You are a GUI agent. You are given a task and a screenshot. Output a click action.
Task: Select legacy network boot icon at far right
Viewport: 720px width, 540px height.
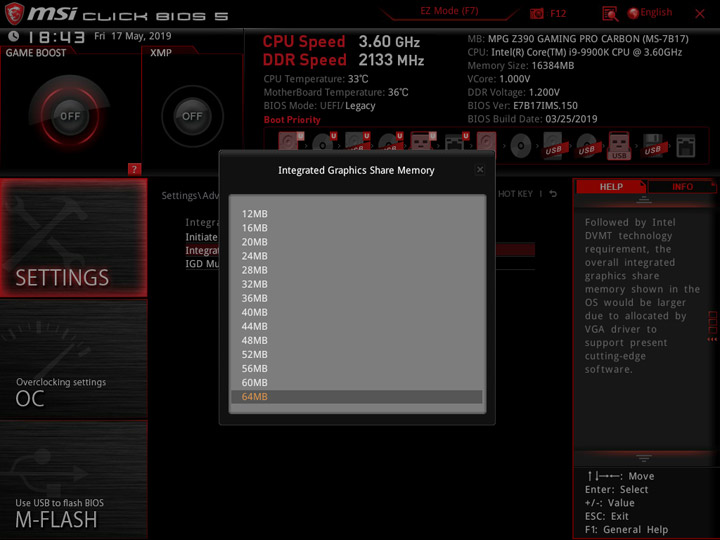[686, 146]
